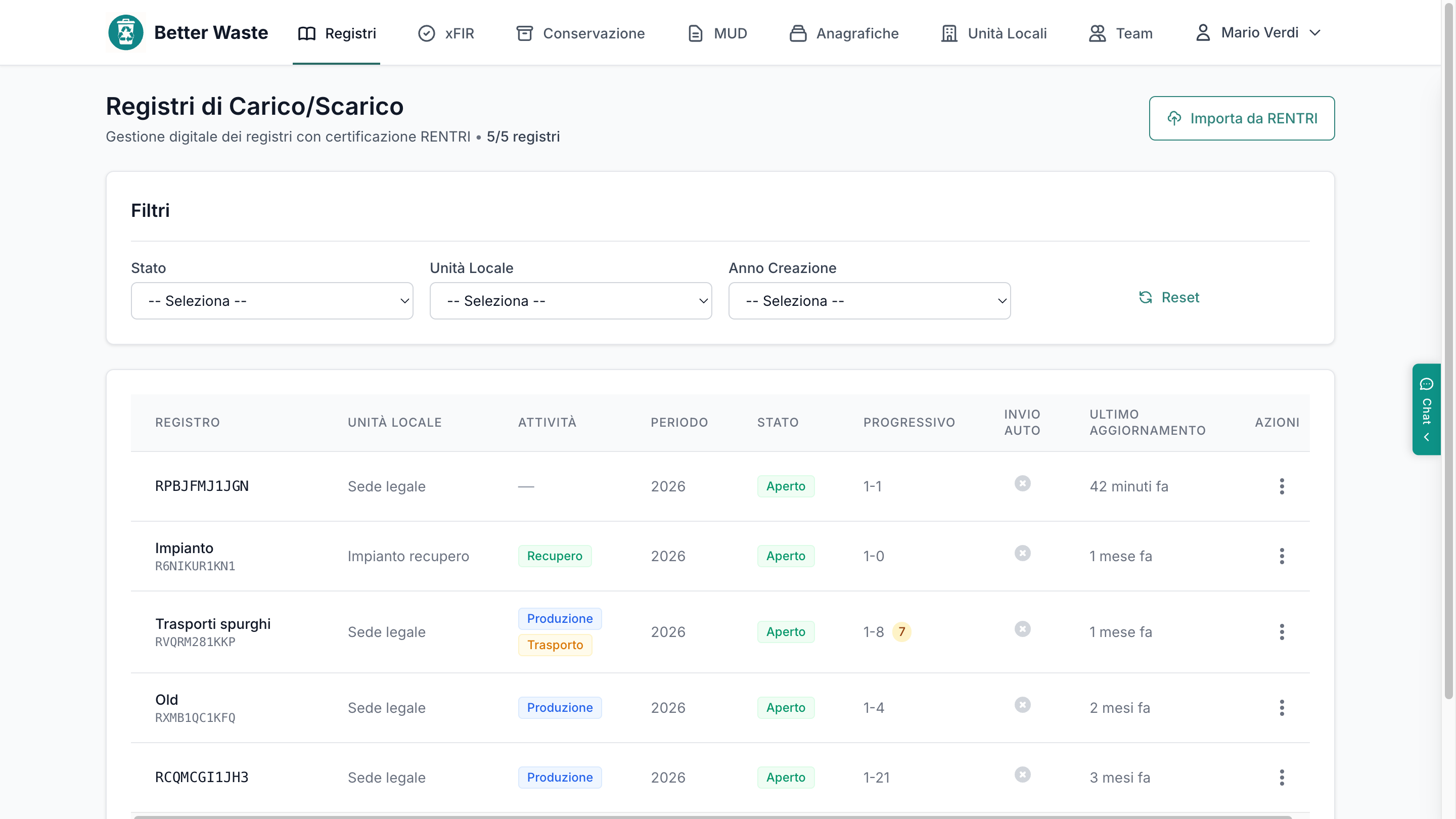Open Mario Verdi user menu

pos(1258,33)
